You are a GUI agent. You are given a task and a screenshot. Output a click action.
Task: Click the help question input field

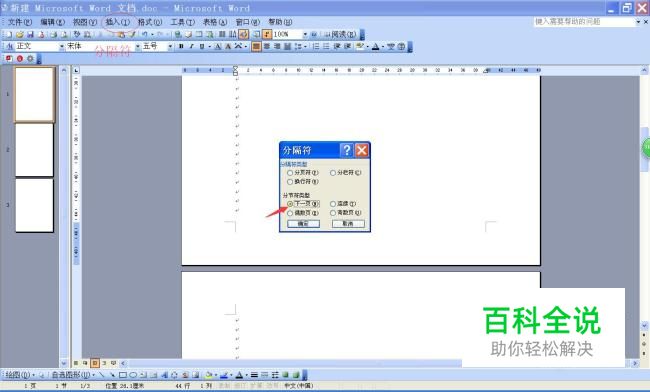pyautogui.click(x=585, y=22)
